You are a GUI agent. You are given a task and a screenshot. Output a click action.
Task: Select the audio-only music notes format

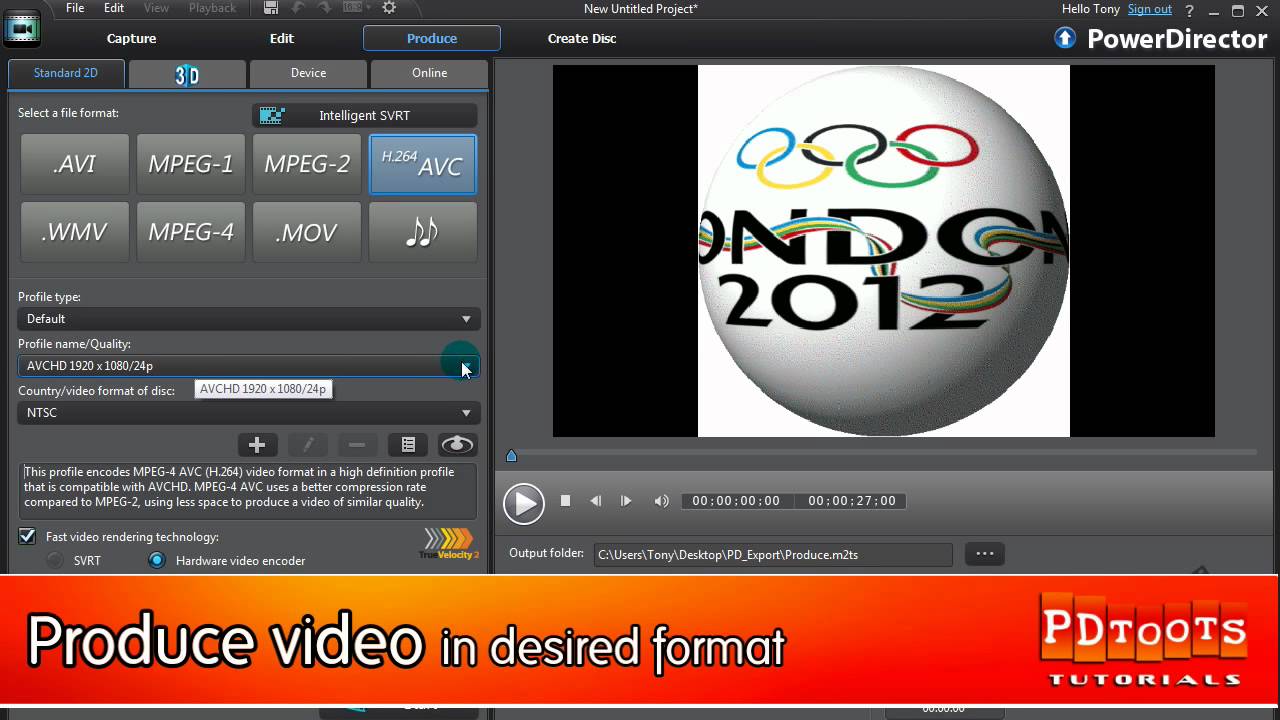[x=423, y=232]
